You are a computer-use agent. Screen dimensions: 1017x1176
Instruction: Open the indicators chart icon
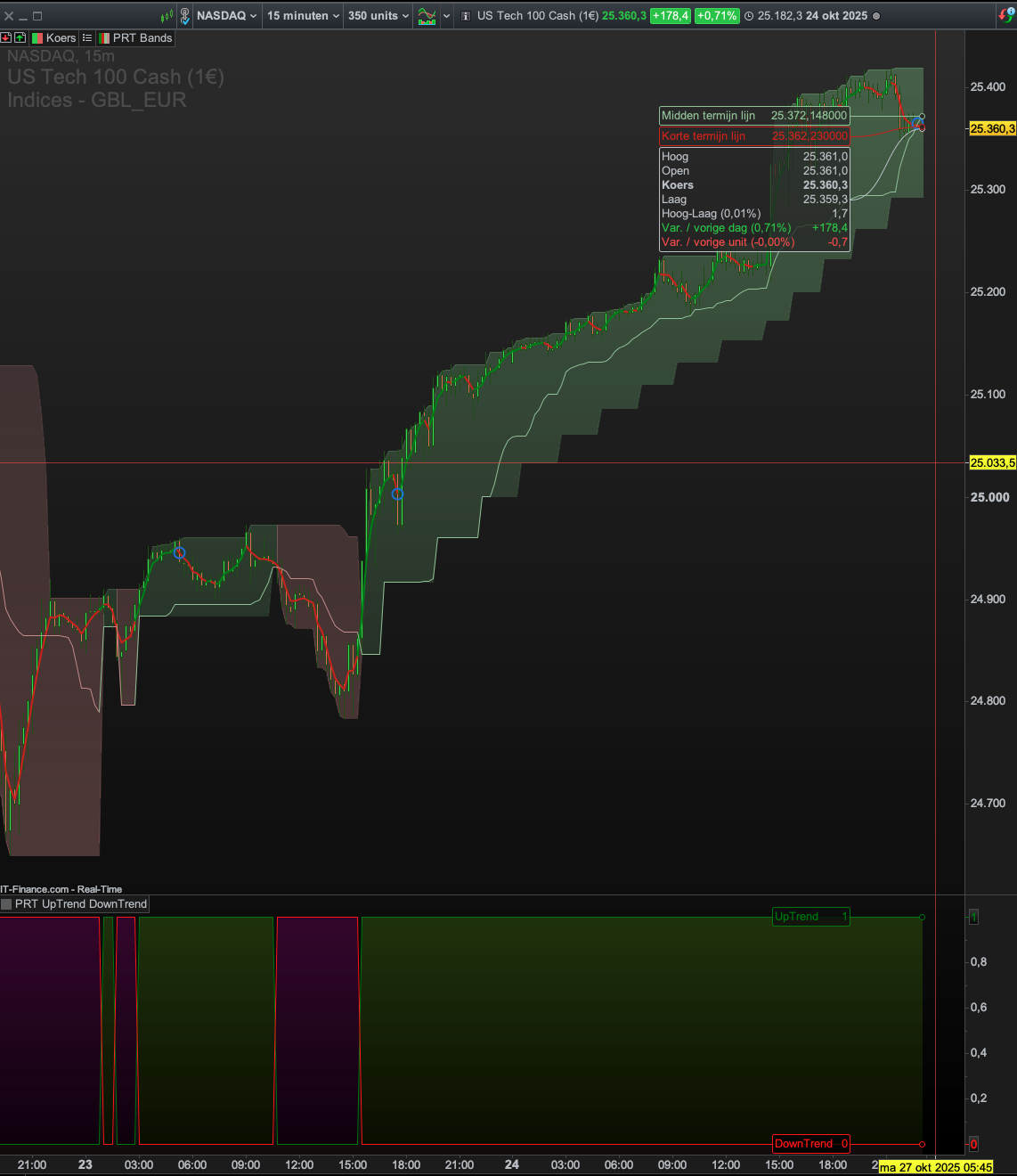click(x=427, y=16)
